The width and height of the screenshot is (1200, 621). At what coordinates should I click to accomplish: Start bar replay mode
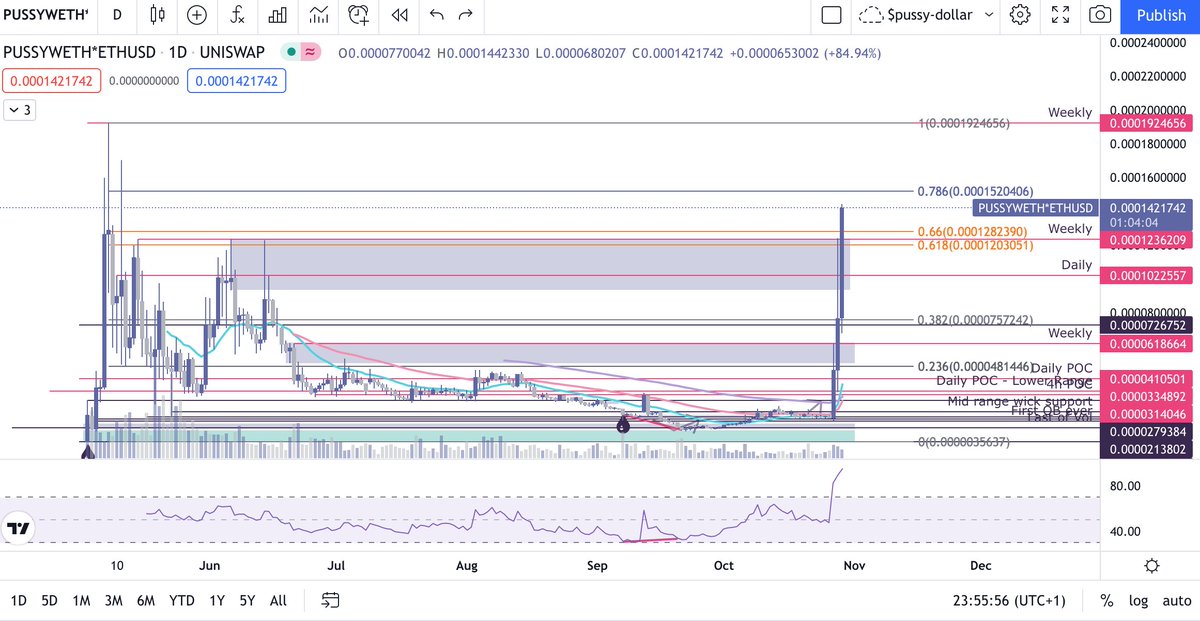pos(399,15)
